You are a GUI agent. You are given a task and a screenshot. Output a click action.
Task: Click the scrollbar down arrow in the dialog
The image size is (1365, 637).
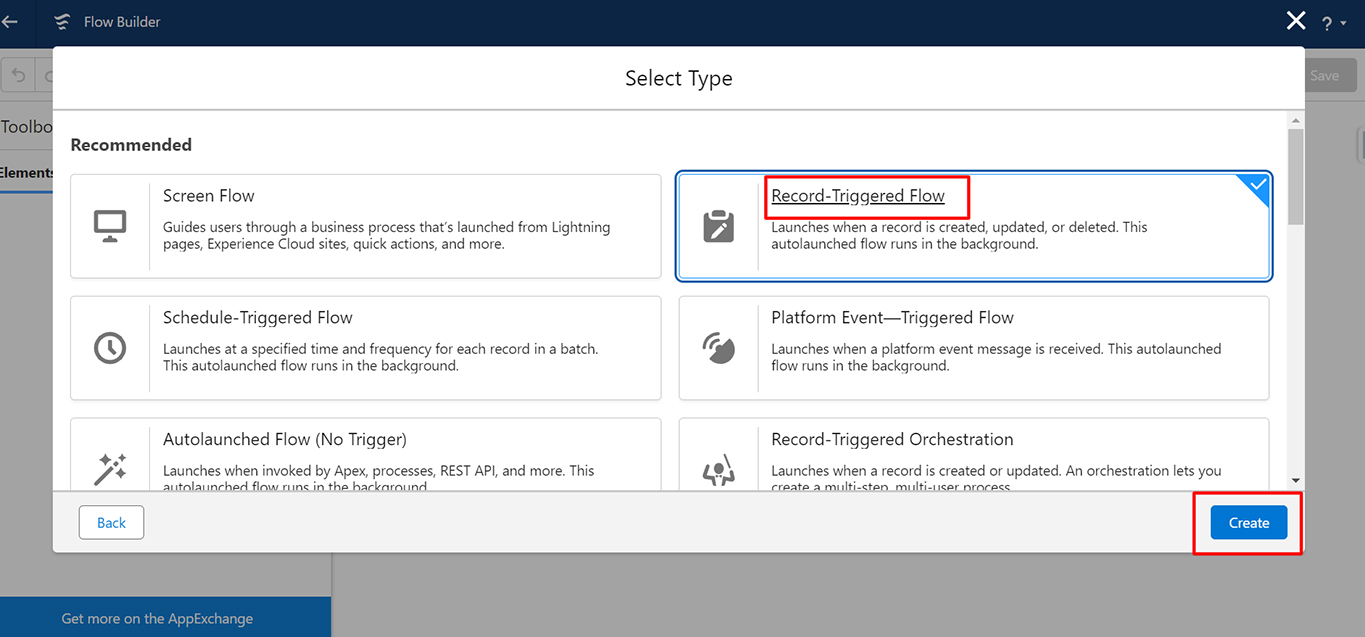[1296, 481]
